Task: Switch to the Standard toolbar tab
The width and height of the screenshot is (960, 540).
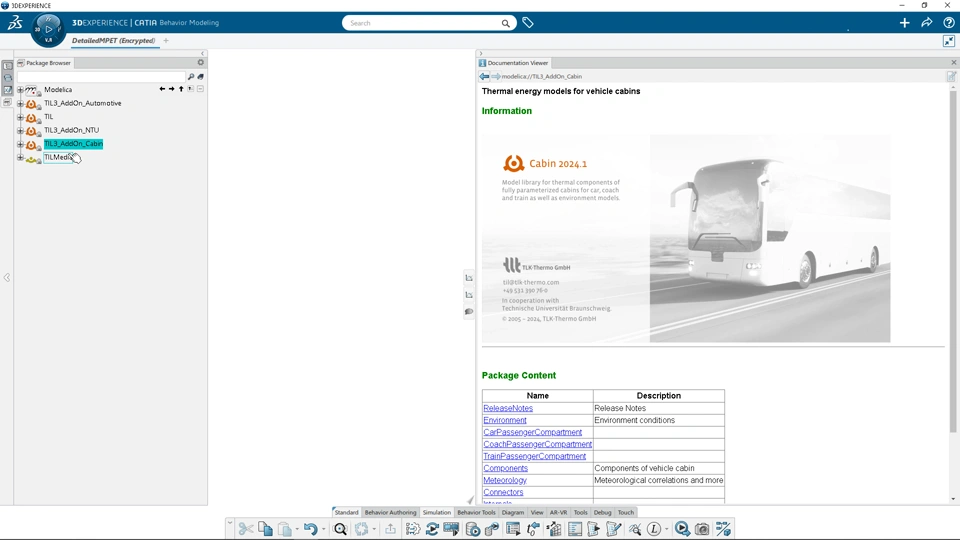Action: coord(347,512)
